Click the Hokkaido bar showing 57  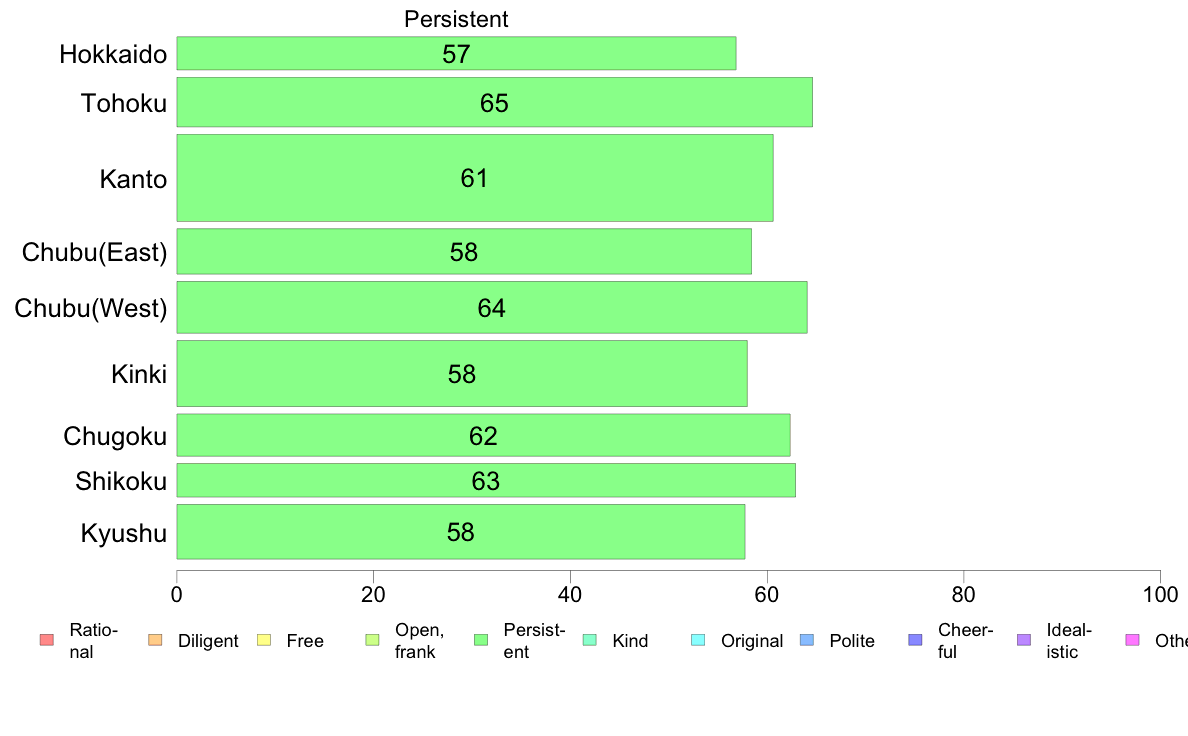(456, 53)
